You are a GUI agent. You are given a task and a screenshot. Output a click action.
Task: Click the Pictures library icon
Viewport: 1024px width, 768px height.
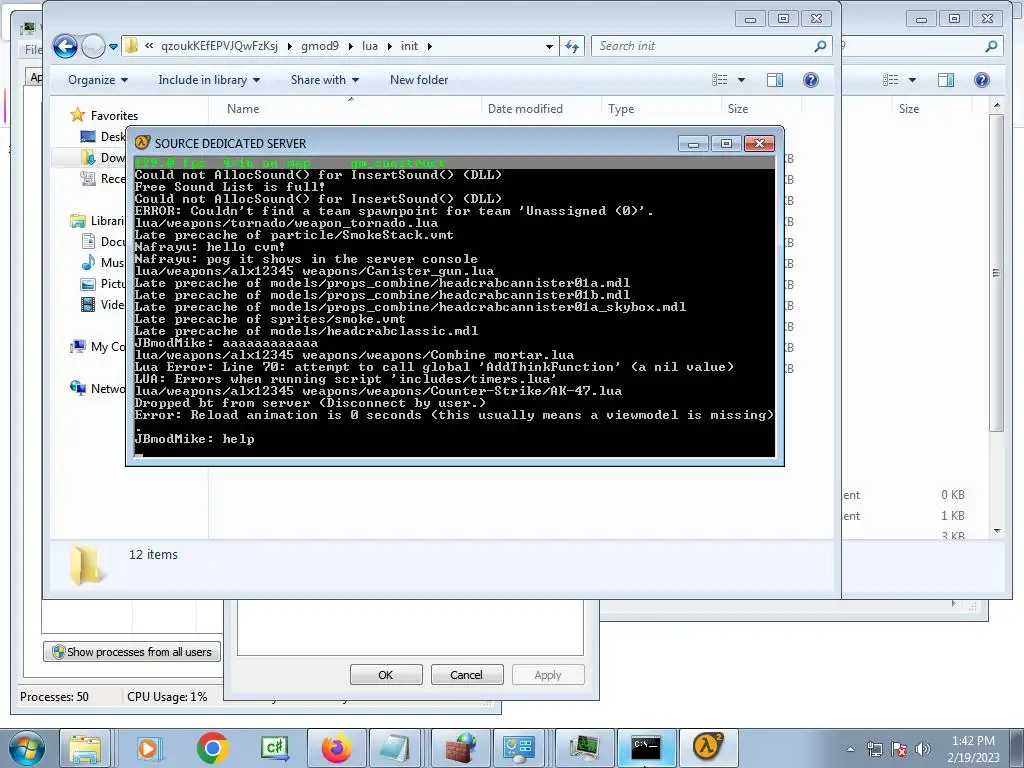(88, 284)
